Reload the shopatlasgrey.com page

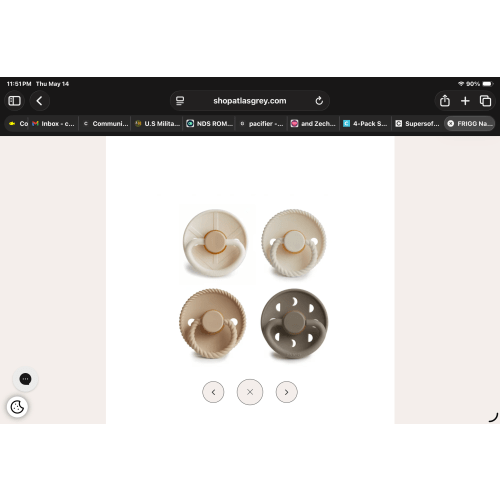click(319, 101)
